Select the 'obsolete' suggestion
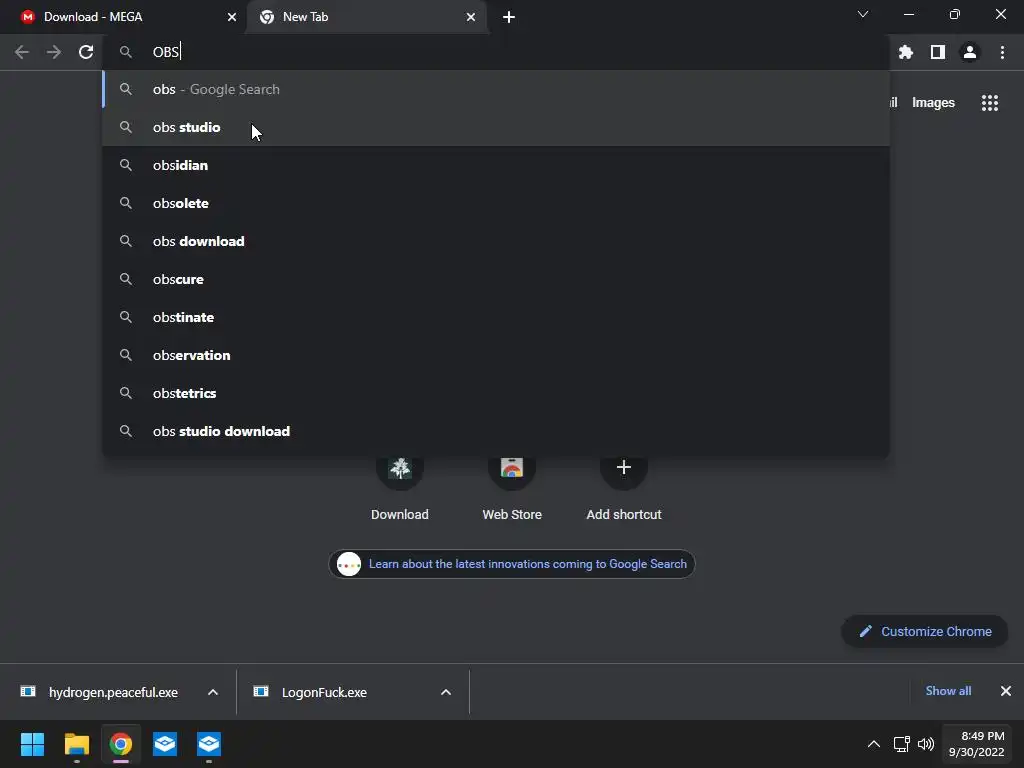1024x768 pixels. pos(496,203)
